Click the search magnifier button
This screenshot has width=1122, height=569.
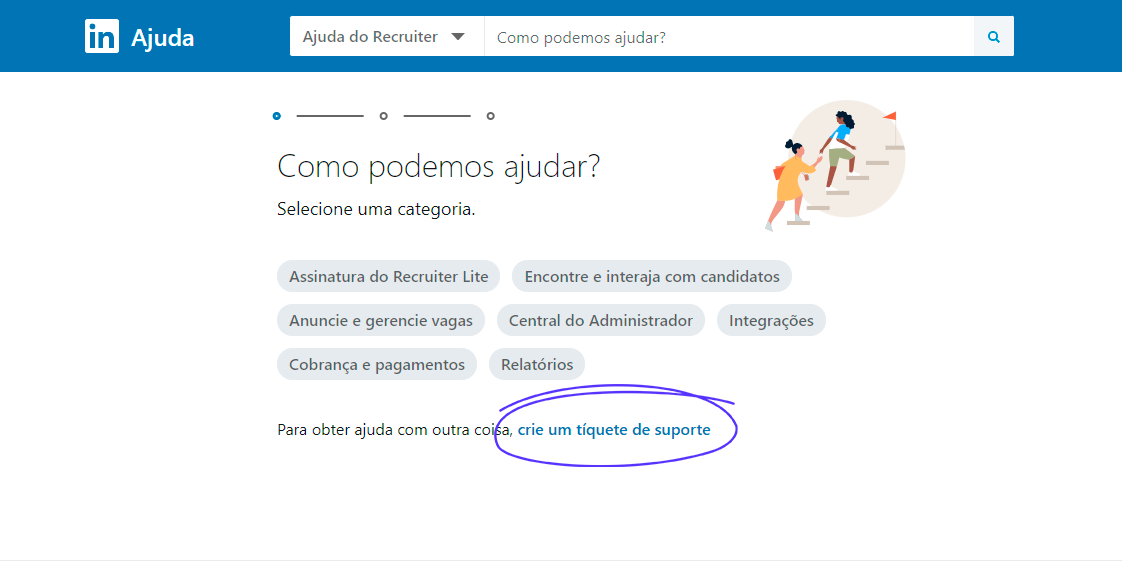click(x=993, y=37)
